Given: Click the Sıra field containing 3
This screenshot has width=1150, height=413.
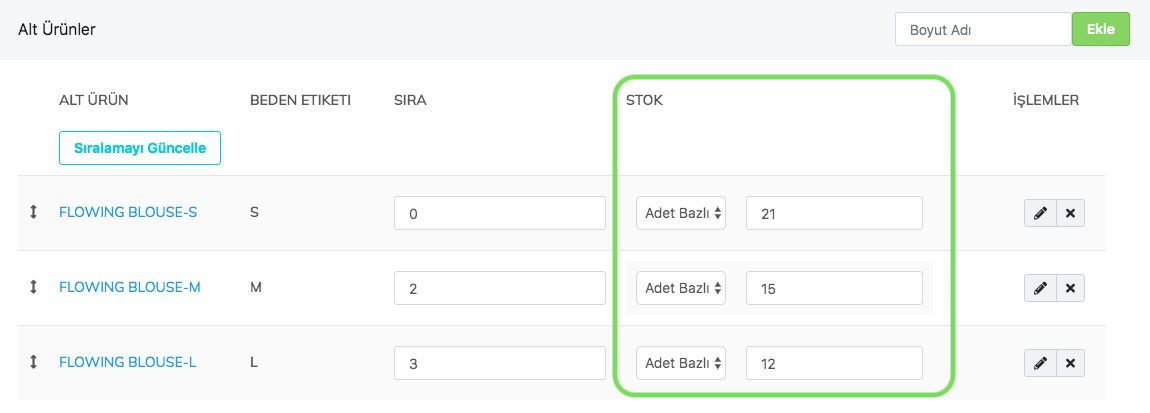Looking at the screenshot, I should (x=500, y=363).
